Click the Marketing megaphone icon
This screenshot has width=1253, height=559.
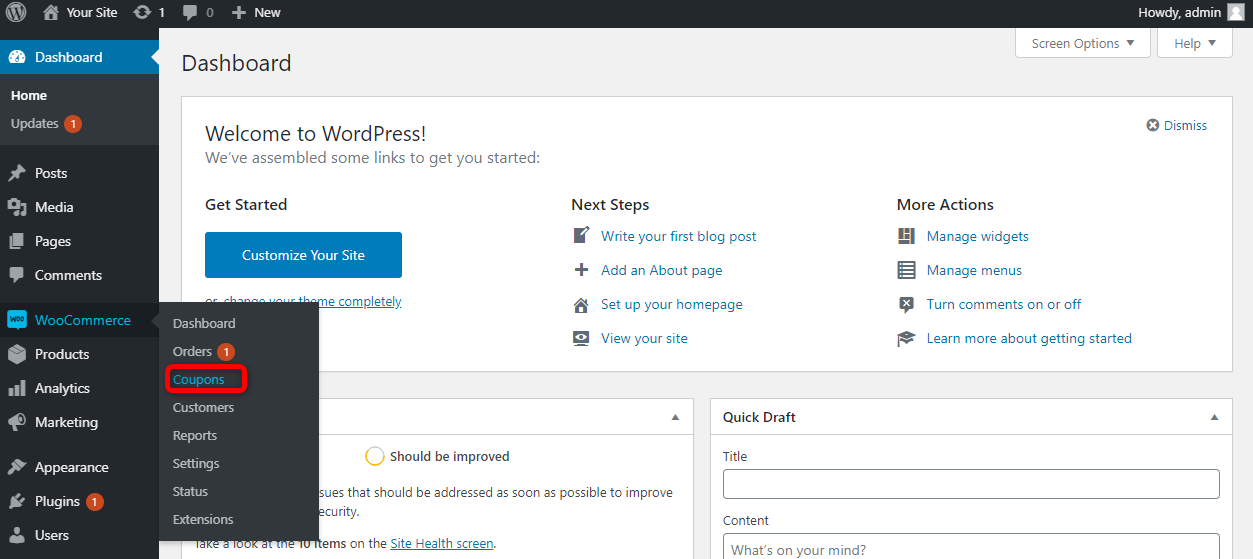[17, 422]
